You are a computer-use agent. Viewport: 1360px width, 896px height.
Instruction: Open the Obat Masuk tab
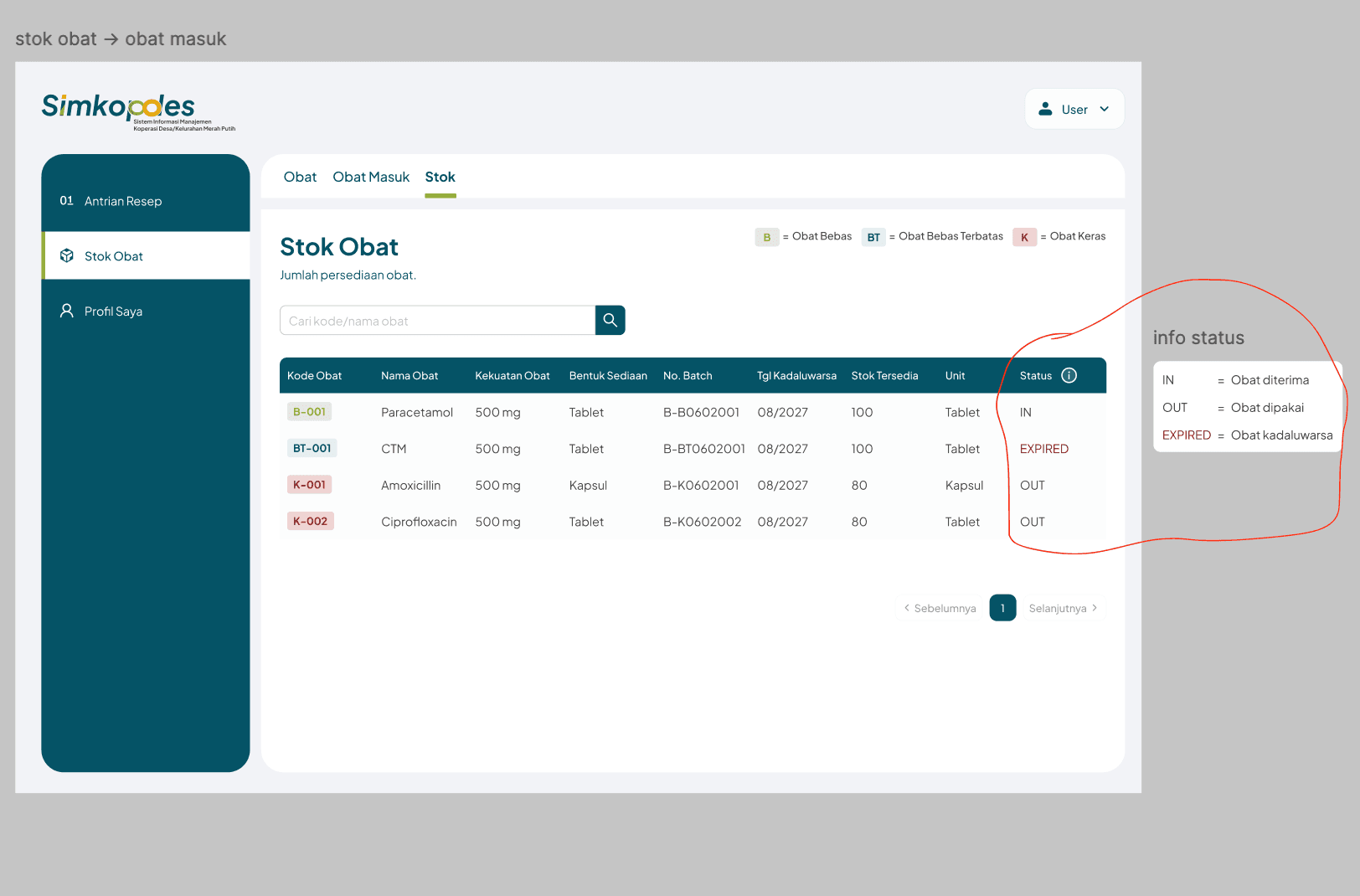point(371,177)
